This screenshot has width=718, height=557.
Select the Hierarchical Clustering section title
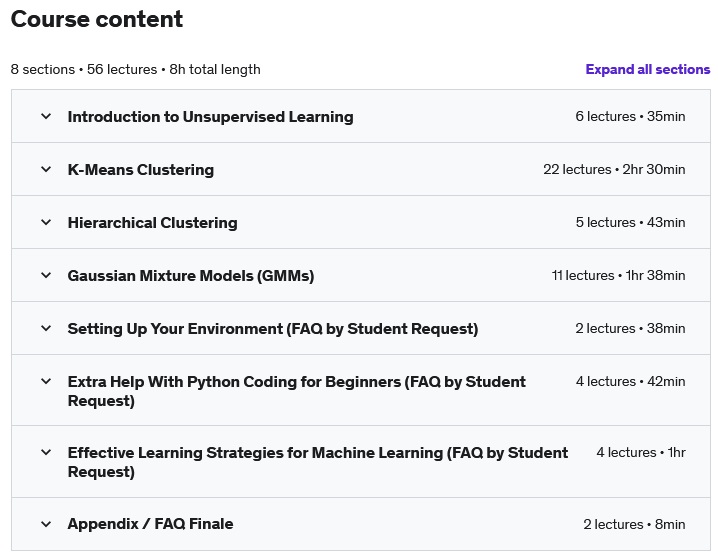point(152,223)
